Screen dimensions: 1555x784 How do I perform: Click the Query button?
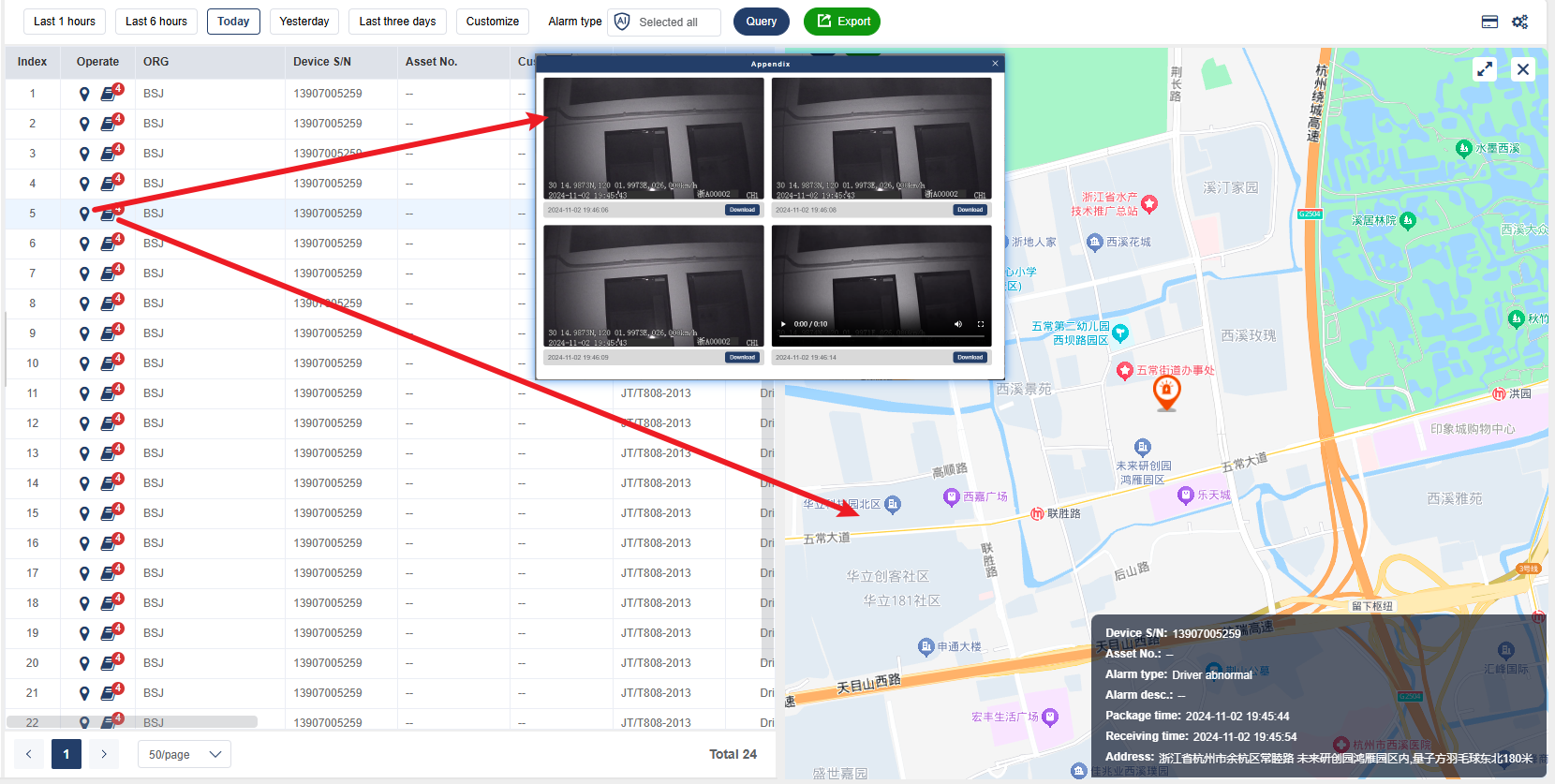(761, 22)
